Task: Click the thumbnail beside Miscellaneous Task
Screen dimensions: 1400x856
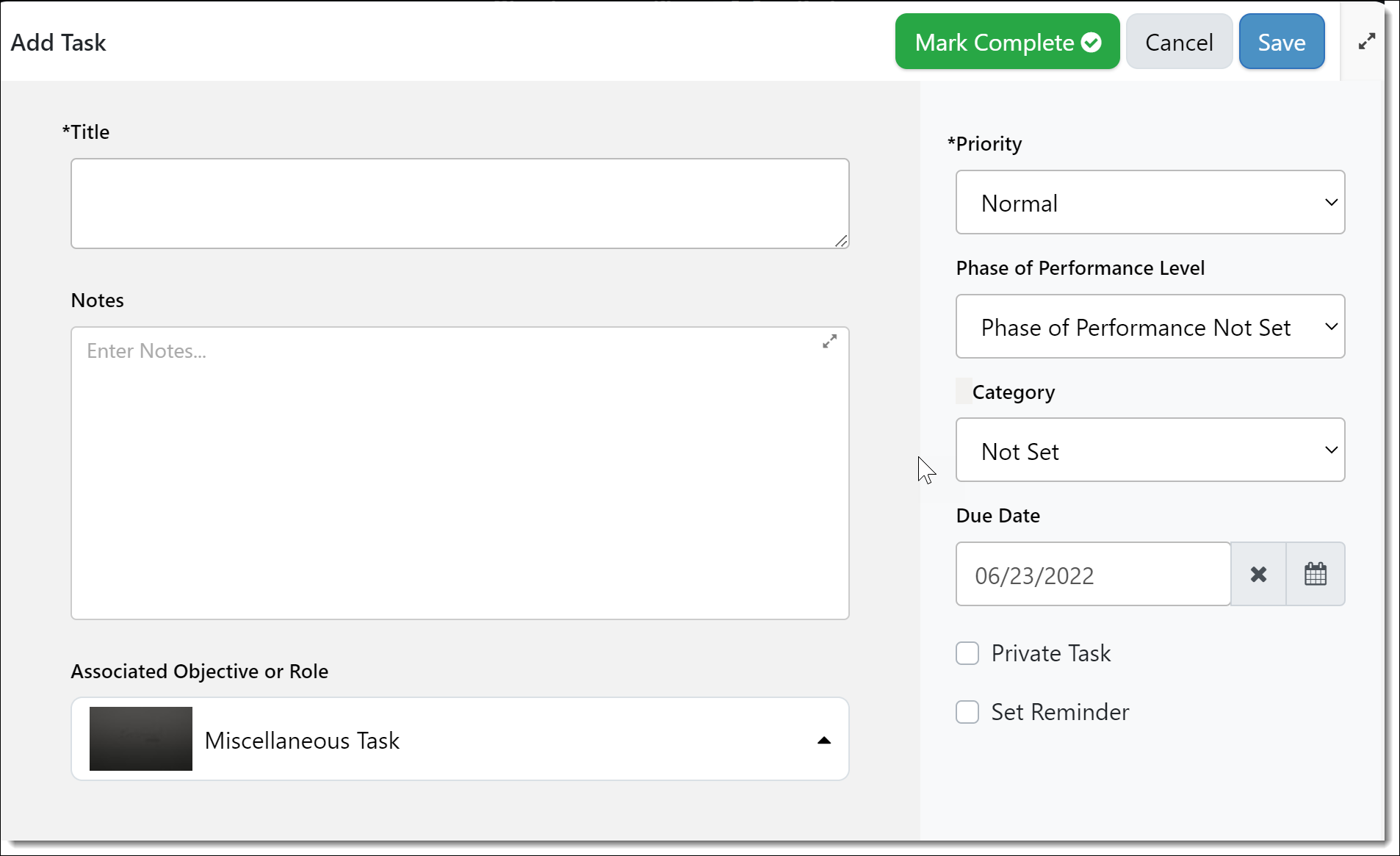Action: (x=140, y=739)
